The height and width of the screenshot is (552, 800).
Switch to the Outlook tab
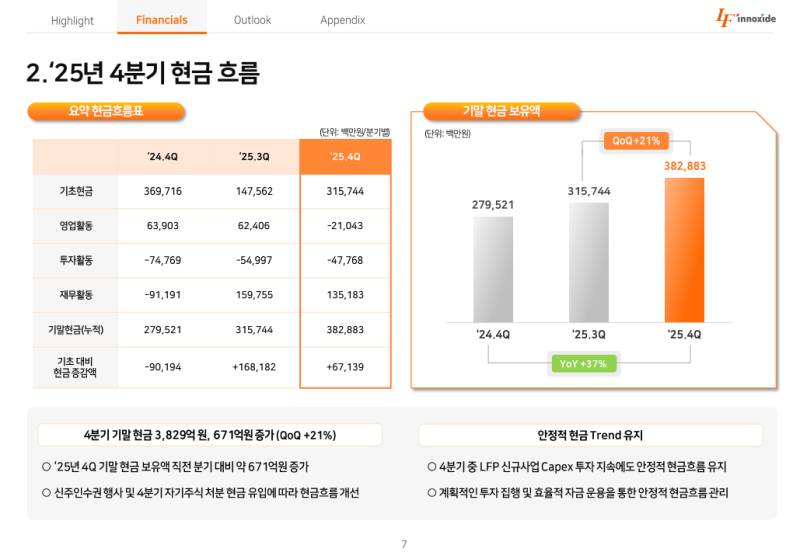tap(252, 20)
